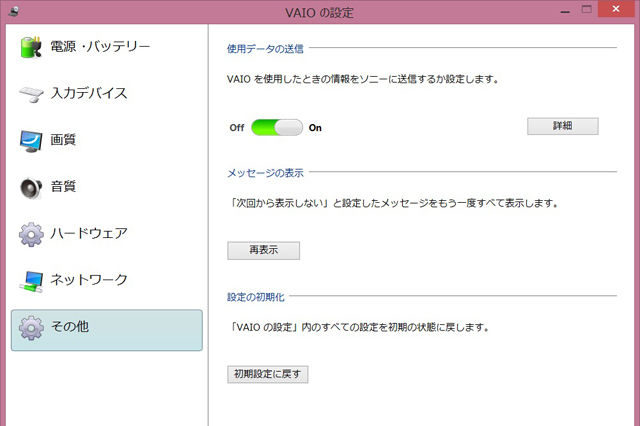Click the gear icon for ハードウェア
The width and height of the screenshot is (640, 426).
coord(31,234)
